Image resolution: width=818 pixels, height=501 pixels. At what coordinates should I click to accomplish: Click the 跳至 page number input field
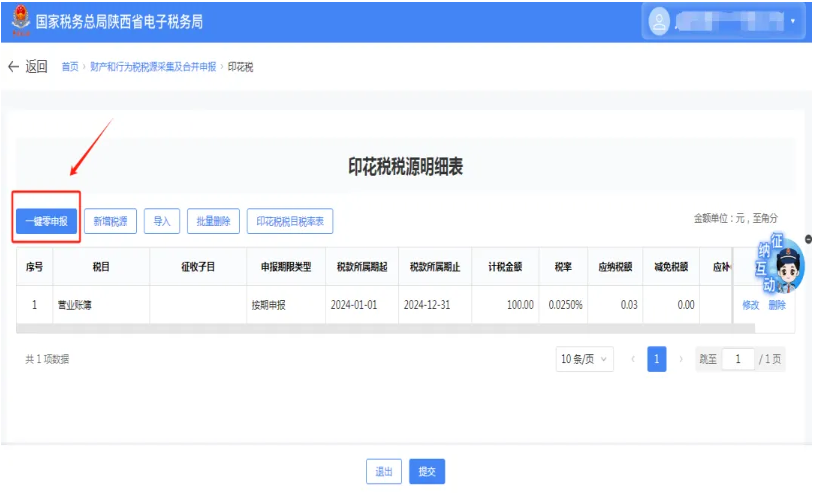tap(738, 359)
